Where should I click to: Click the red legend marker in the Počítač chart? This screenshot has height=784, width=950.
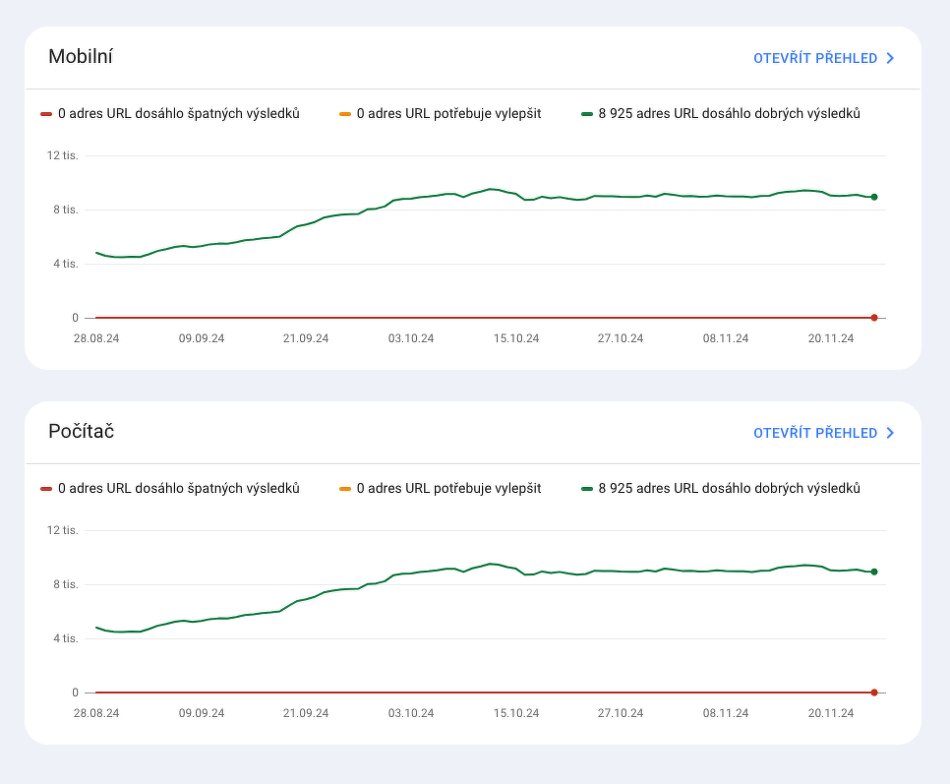tap(46, 489)
